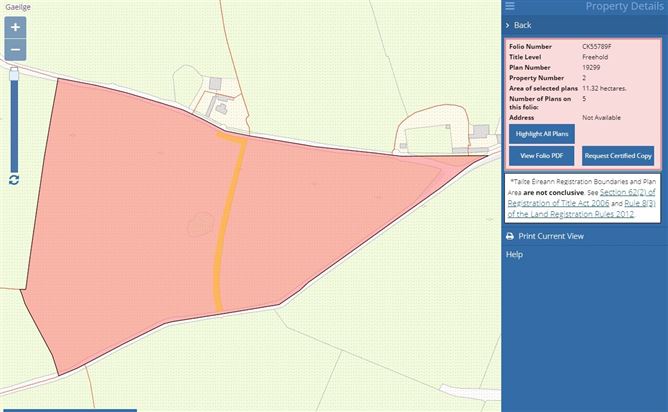Open View Folio PDF
This screenshot has height=412, width=668.
tap(541, 156)
